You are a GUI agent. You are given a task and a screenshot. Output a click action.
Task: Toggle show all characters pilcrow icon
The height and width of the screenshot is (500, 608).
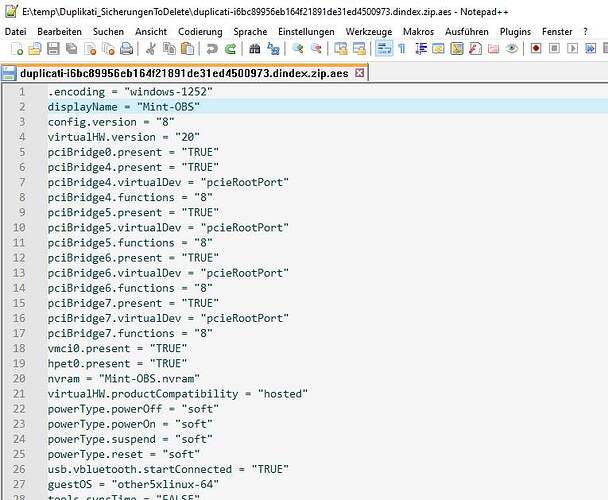point(402,49)
